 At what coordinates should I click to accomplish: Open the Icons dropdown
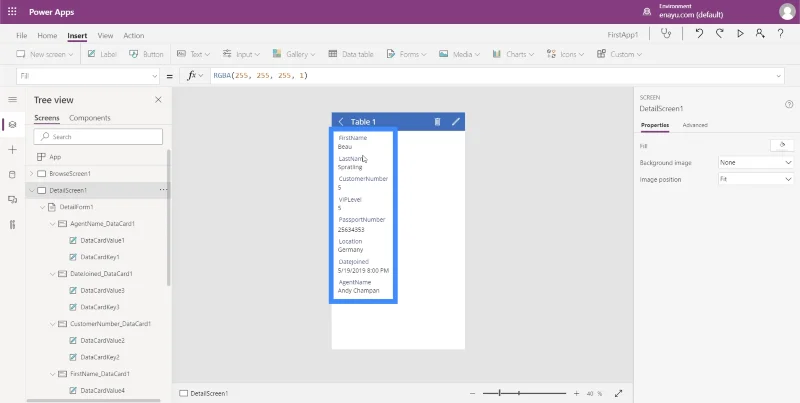pyautogui.click(x=565, y=54)
